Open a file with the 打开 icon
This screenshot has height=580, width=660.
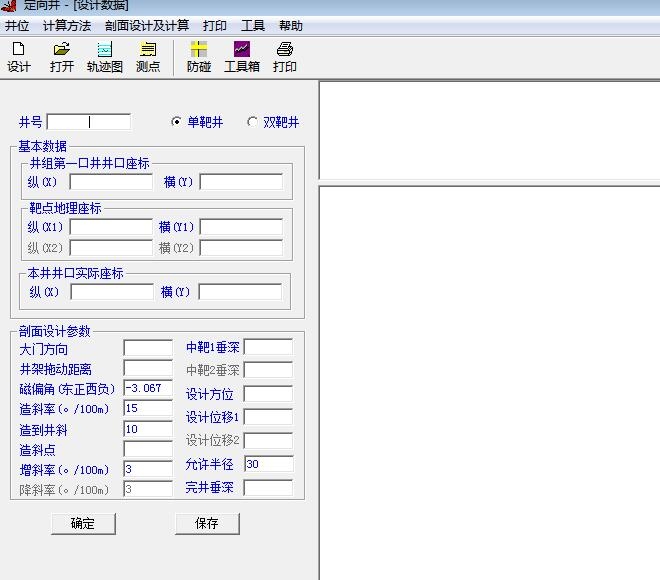click(61, 57)
